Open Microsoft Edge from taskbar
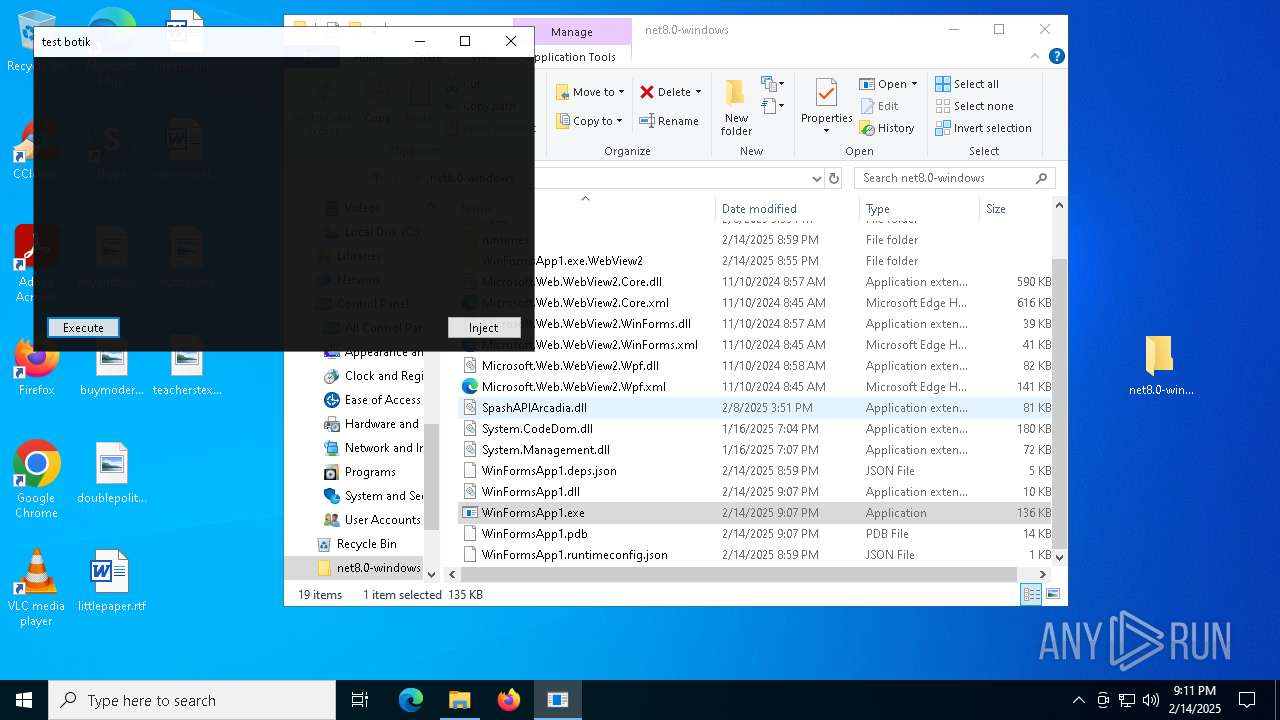1280x720 pixels. (411, 700)
